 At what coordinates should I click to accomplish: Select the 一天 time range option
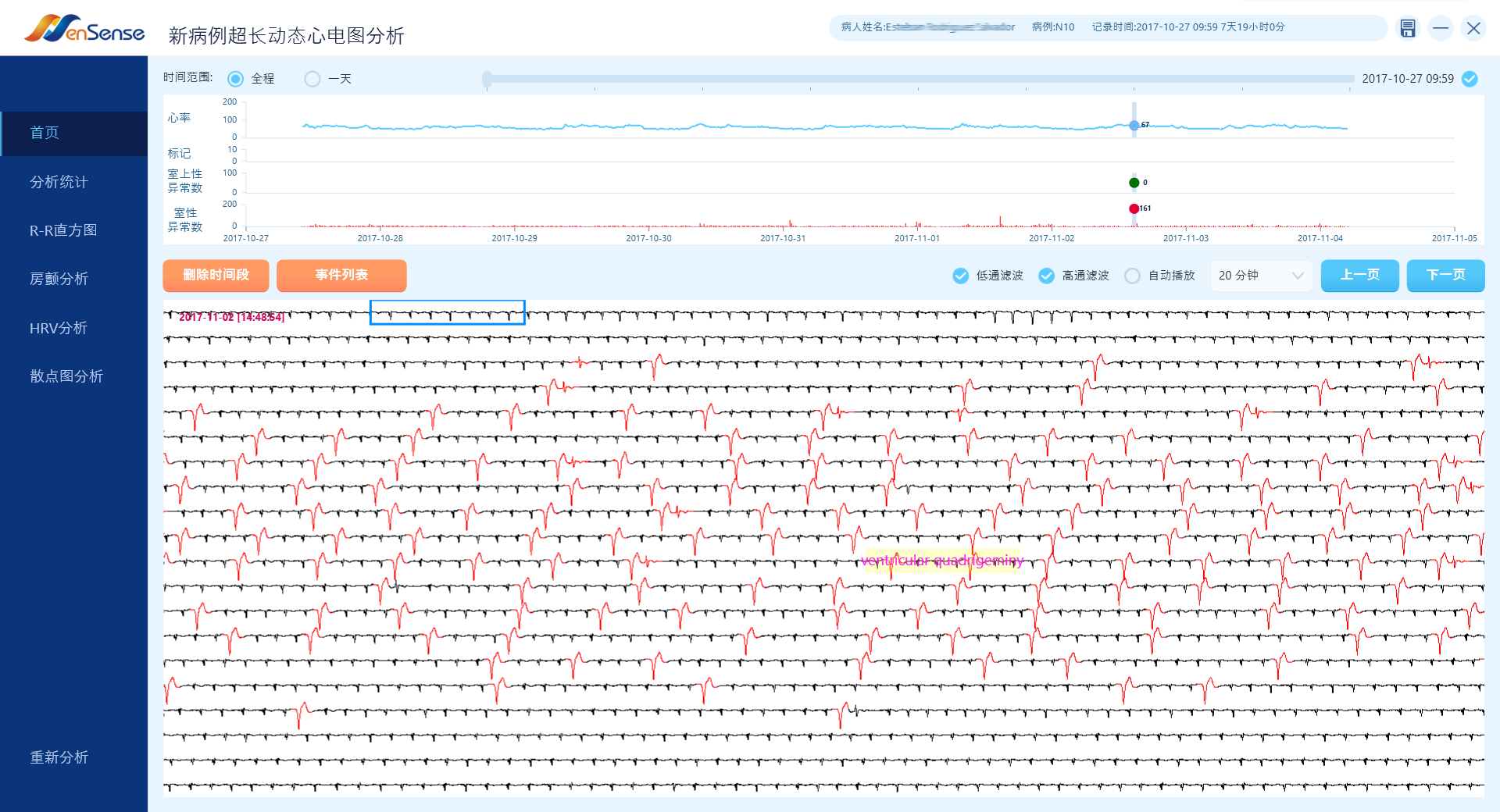point(312,79)
